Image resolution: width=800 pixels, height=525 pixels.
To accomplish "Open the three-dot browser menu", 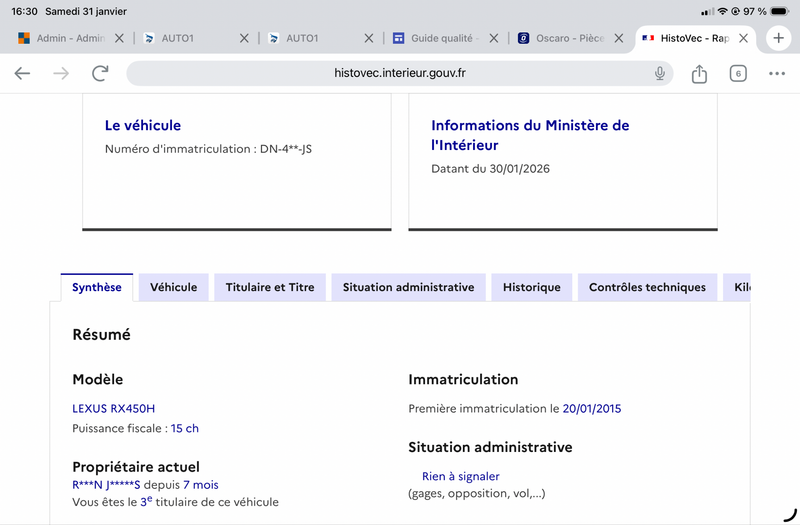I will tap(777, 73).
